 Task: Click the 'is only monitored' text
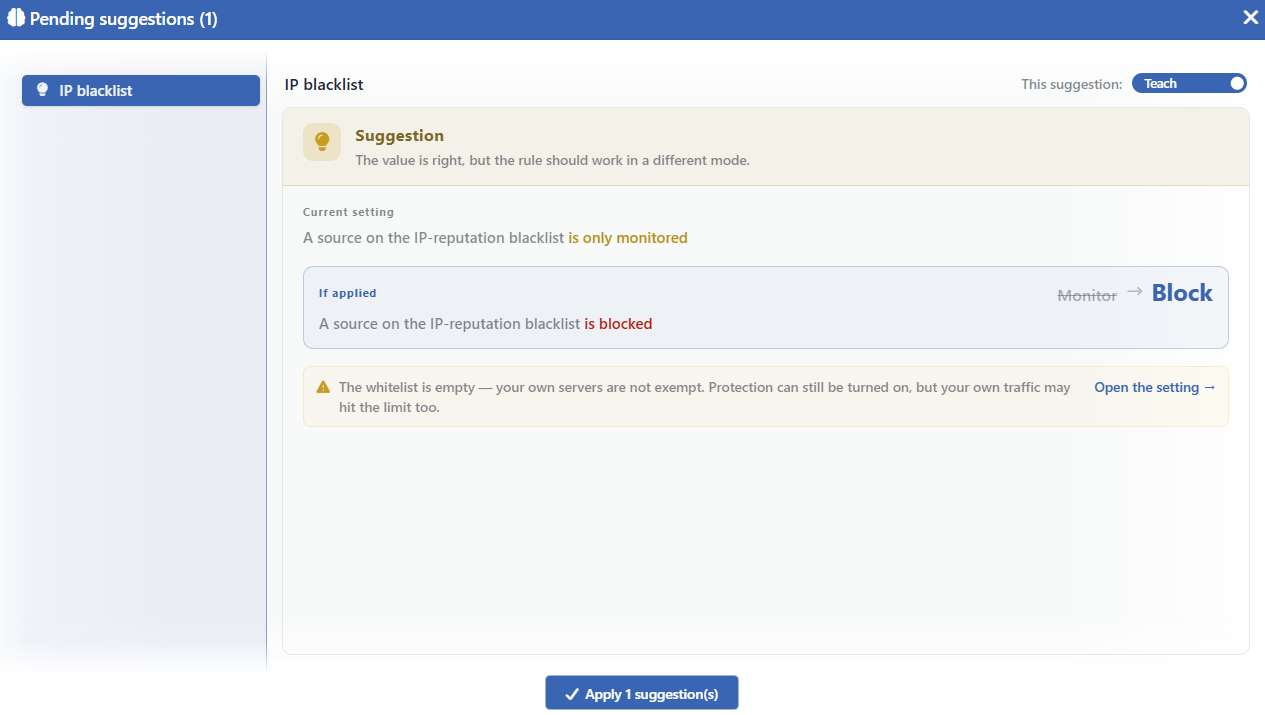pos(628,238)
